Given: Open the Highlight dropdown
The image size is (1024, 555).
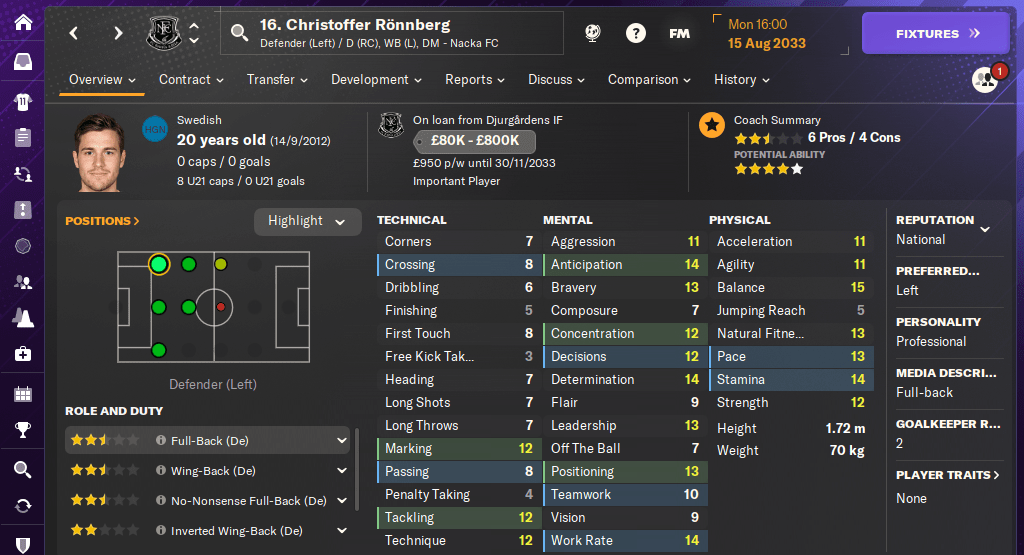Looking at the screenshot, I should (x=307, y=221).
